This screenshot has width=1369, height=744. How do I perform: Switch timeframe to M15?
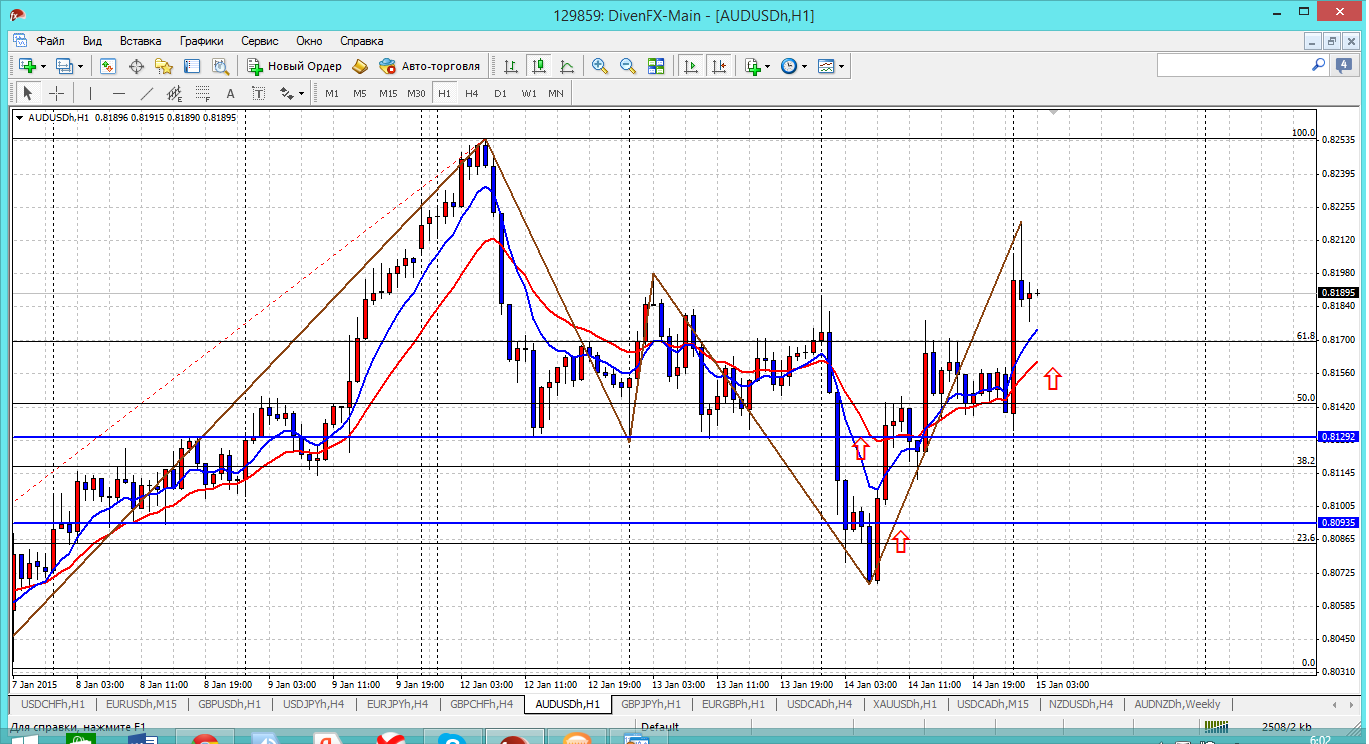tap(388, 93)
